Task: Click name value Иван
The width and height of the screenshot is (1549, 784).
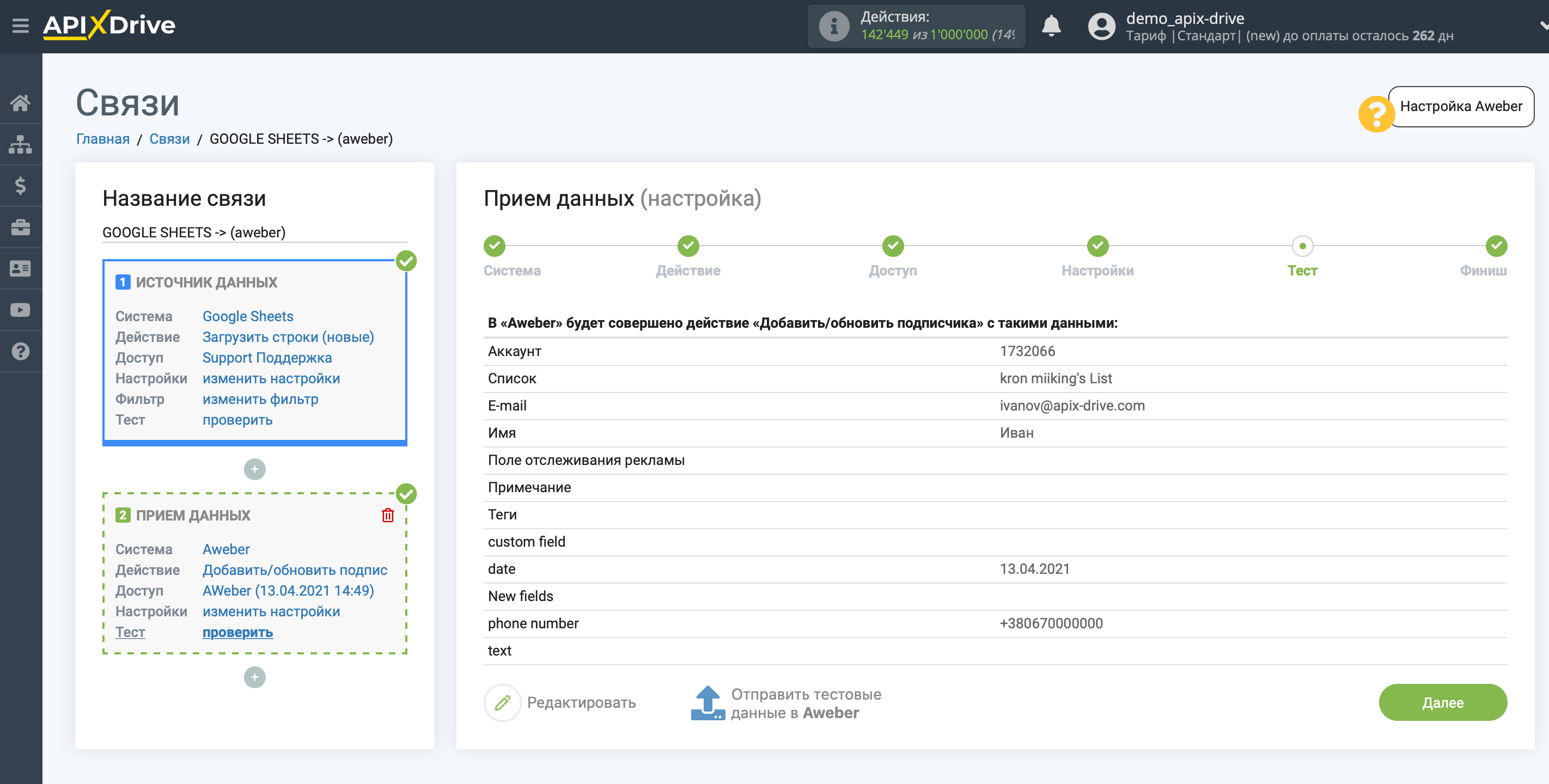Action: 1016,433
